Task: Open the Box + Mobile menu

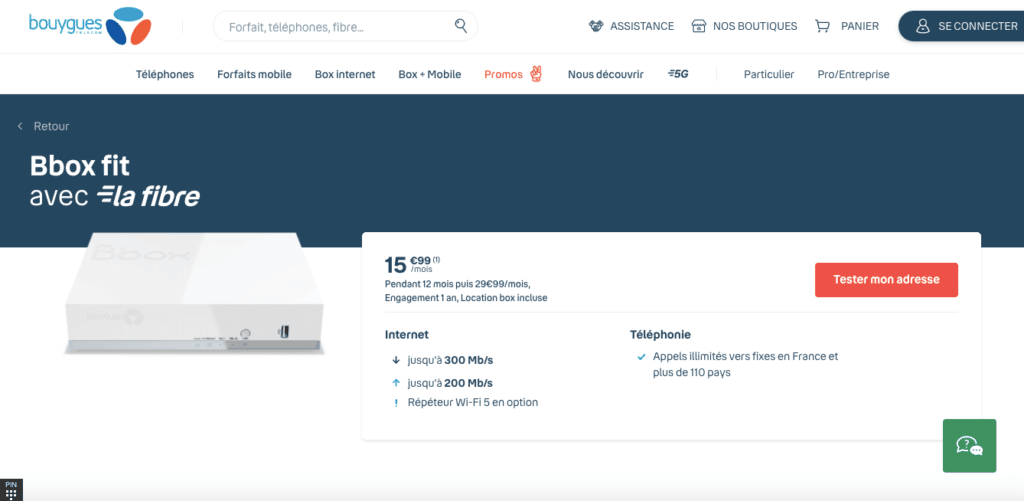Action: pyautogui.click(x=430, y=74)
